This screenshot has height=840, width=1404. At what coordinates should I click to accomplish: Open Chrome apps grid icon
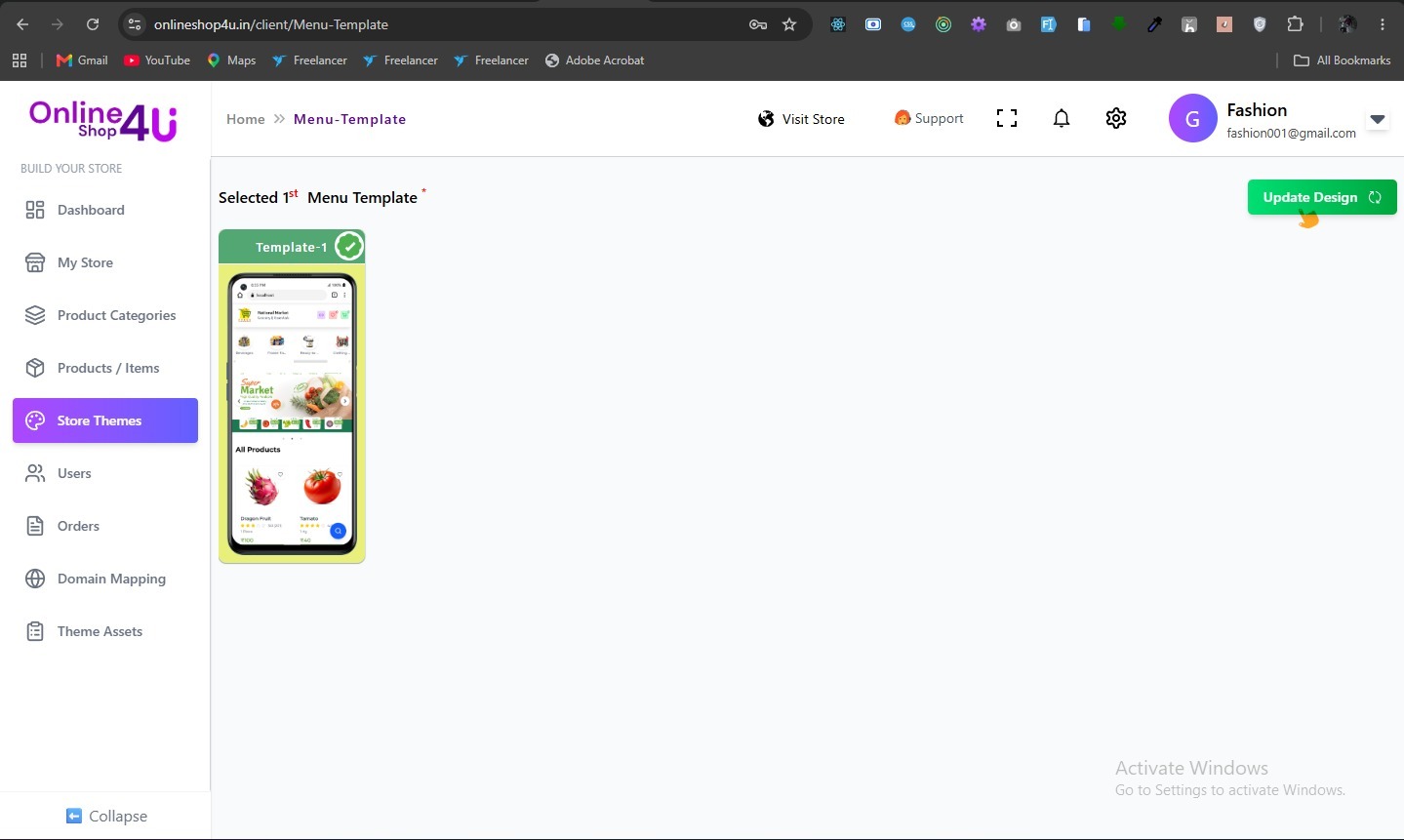[20, 60]
